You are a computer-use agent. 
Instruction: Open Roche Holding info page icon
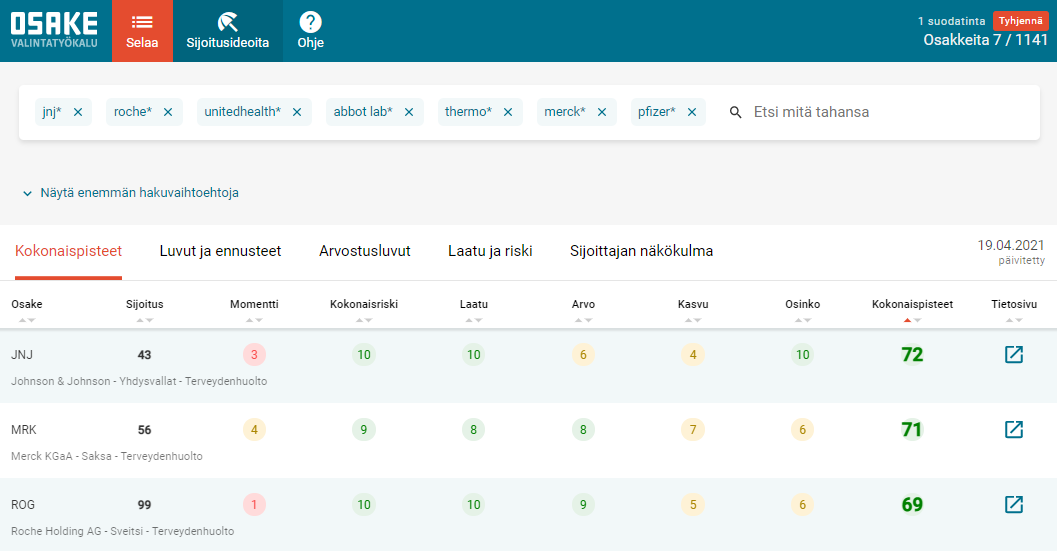tap(1013, 504)
